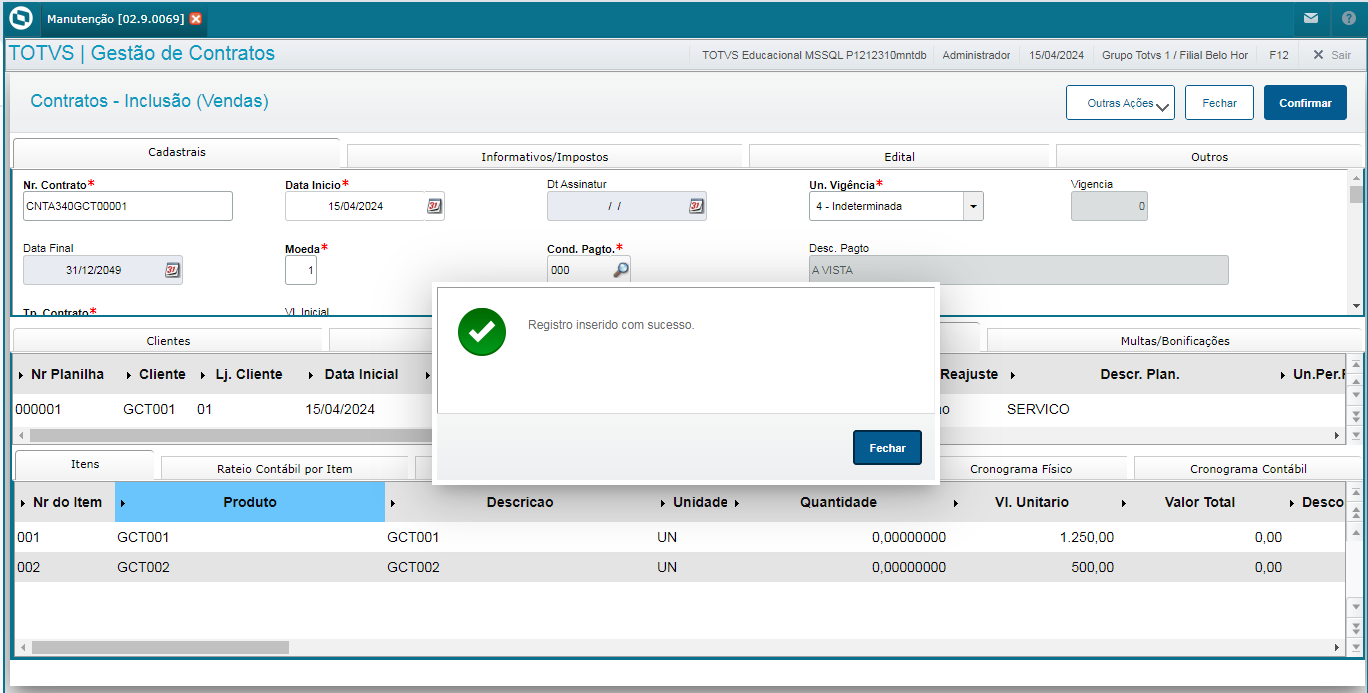The width and height of the screenshot is (1368, 693).
Task: Open calendar picker for Dt Assinatur
Action: pos(697,206)
